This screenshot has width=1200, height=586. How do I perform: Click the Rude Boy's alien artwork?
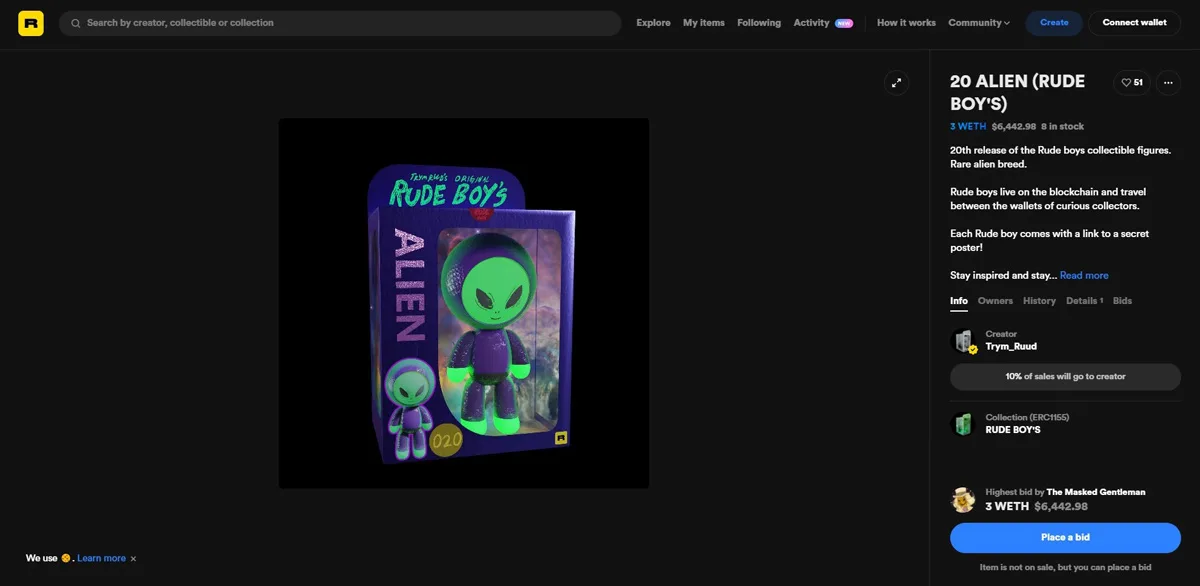click(x=464, y=303)
